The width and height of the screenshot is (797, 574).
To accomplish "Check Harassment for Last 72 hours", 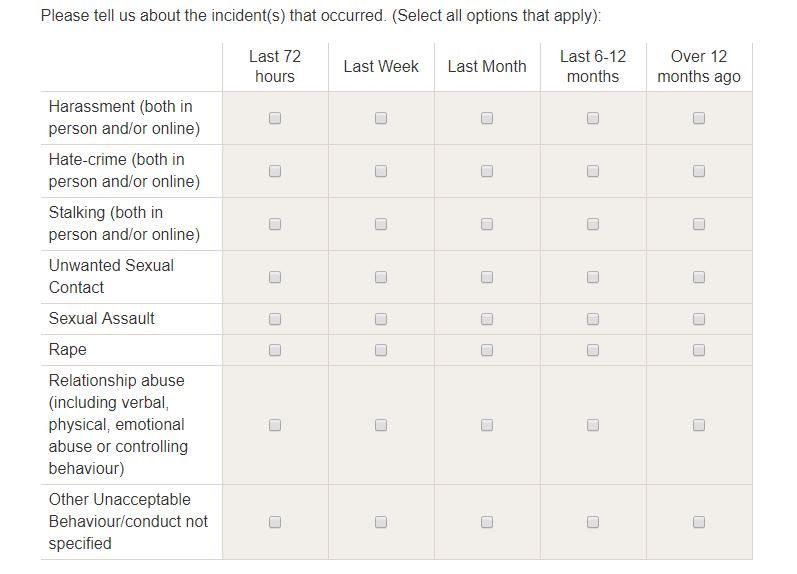I will pyautogui.click(x=274, y=118).
